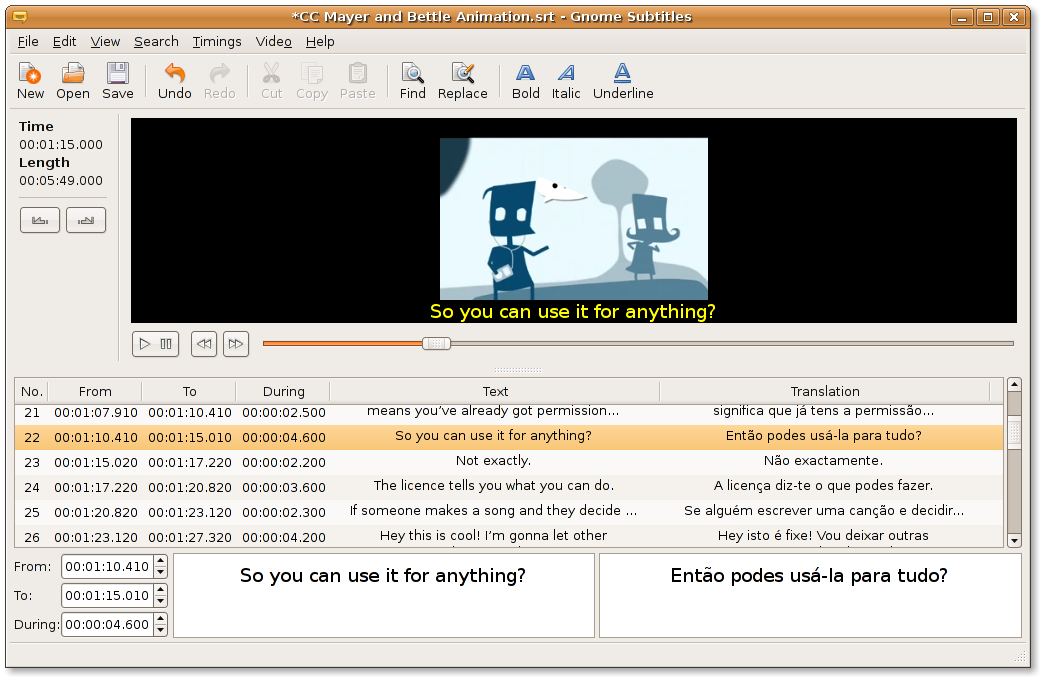This screenshot has height=677, width=1040.
Task: Sort by the No. column header
Action: point(32,392)
